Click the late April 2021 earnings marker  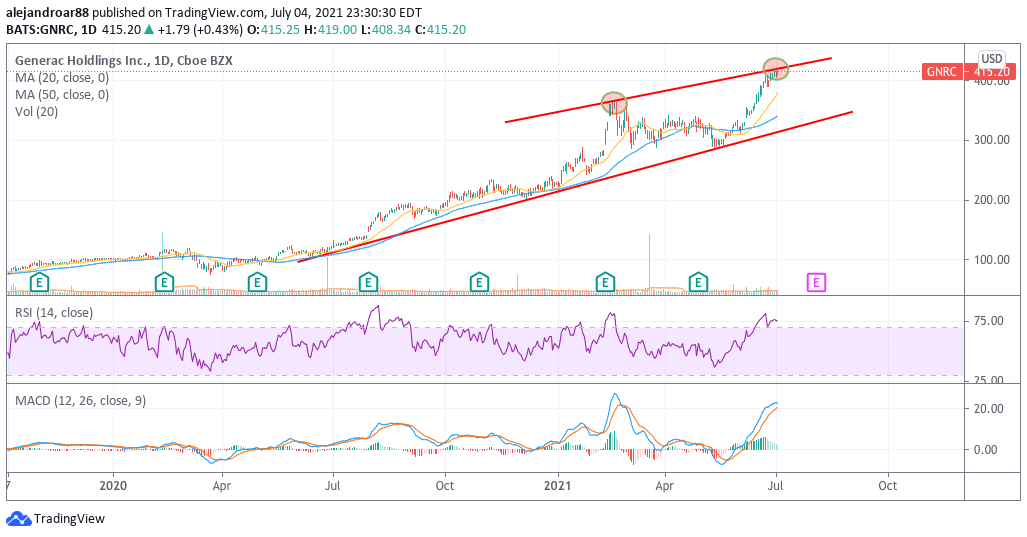698,283
